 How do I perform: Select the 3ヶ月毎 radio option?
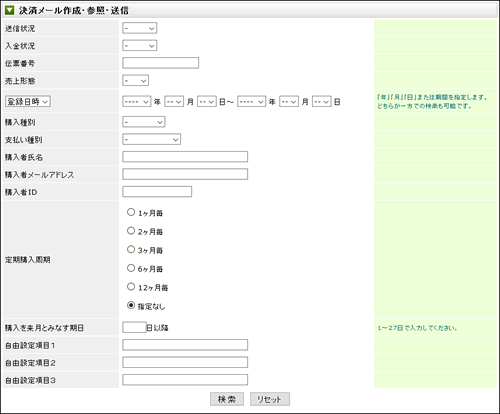point(131,249)
